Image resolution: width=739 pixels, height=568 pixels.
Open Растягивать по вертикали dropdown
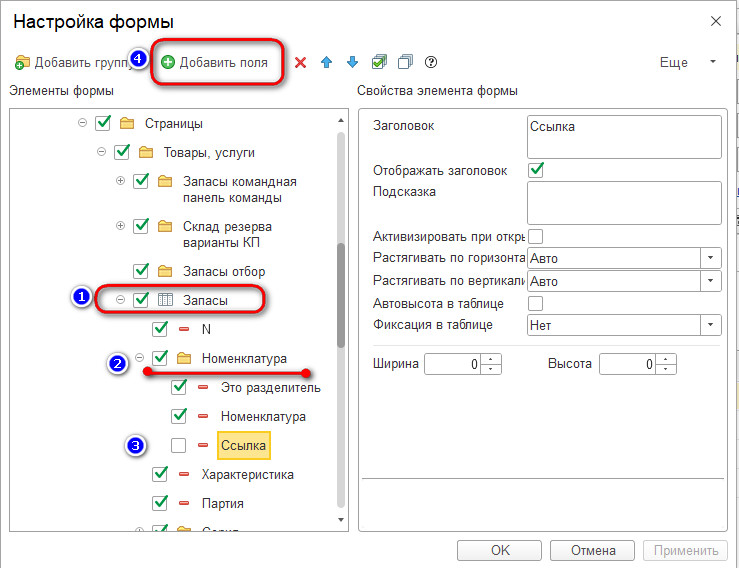click(711, 281)
